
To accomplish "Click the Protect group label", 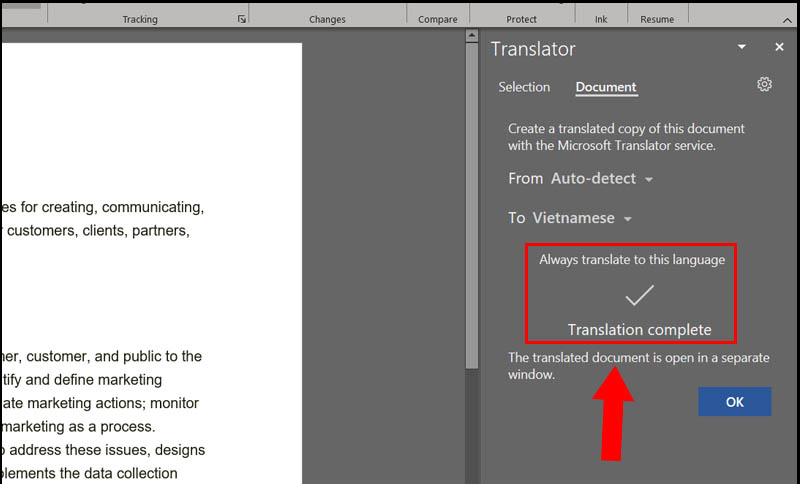I will pyautogui.click(x=521, y=19).
